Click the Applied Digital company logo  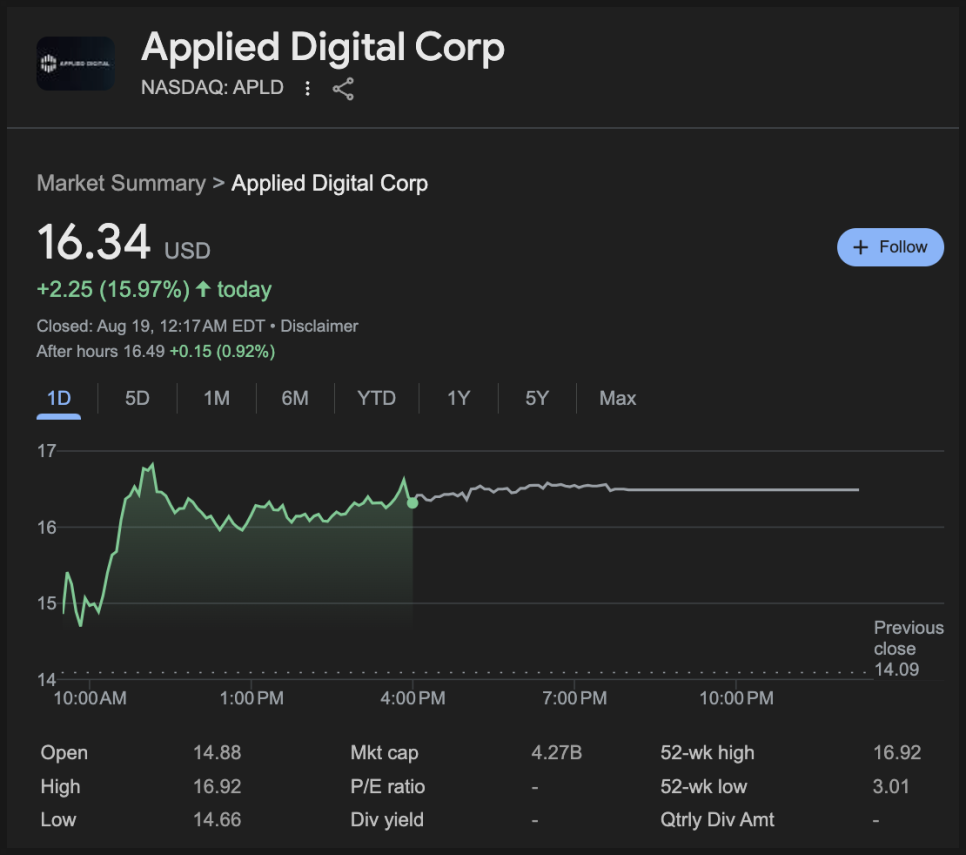pyautogui.click(x=75, y=63)
